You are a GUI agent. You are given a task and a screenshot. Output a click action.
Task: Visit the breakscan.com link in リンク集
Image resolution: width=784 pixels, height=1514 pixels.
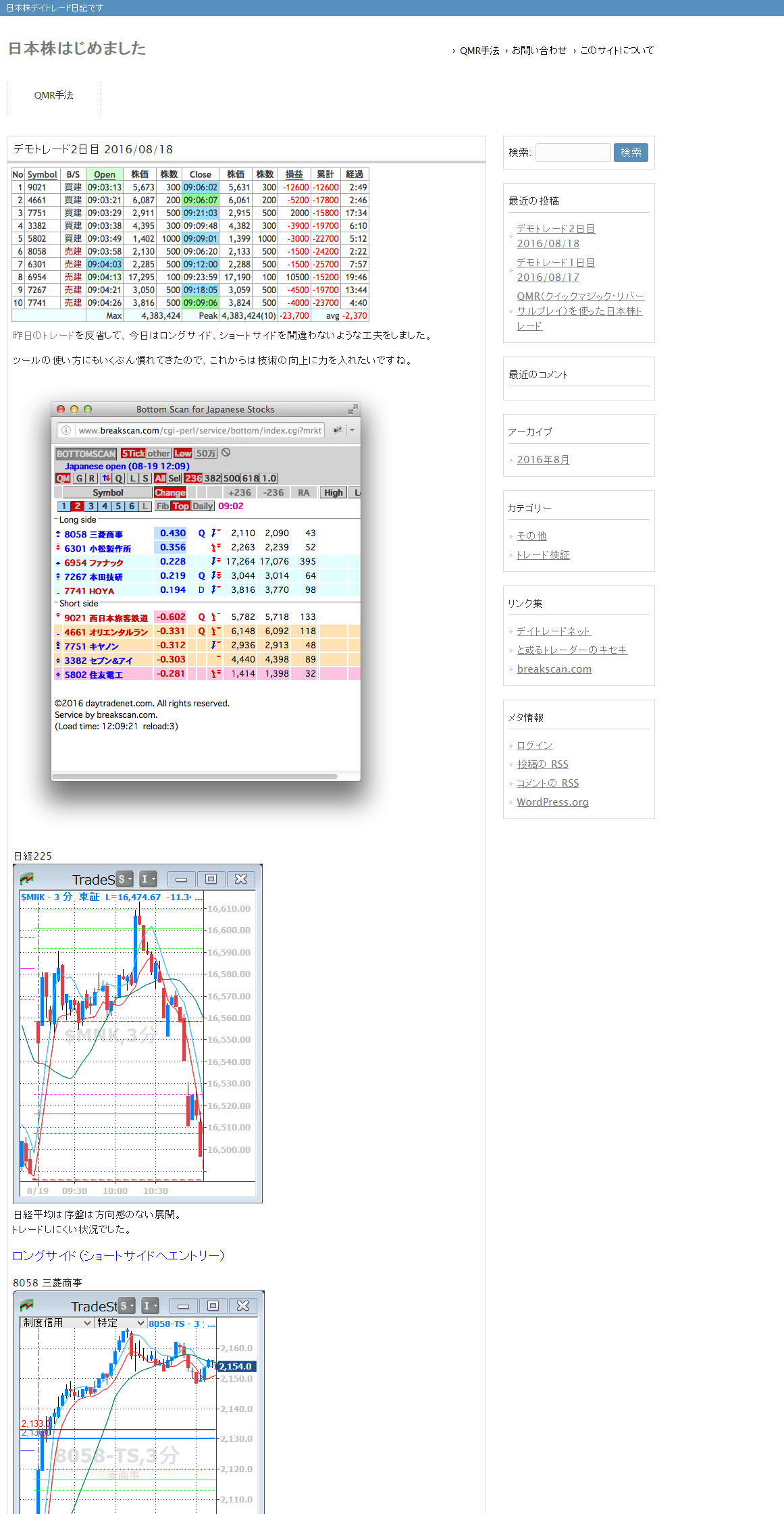pyautogui.click(x=554, y=669)
